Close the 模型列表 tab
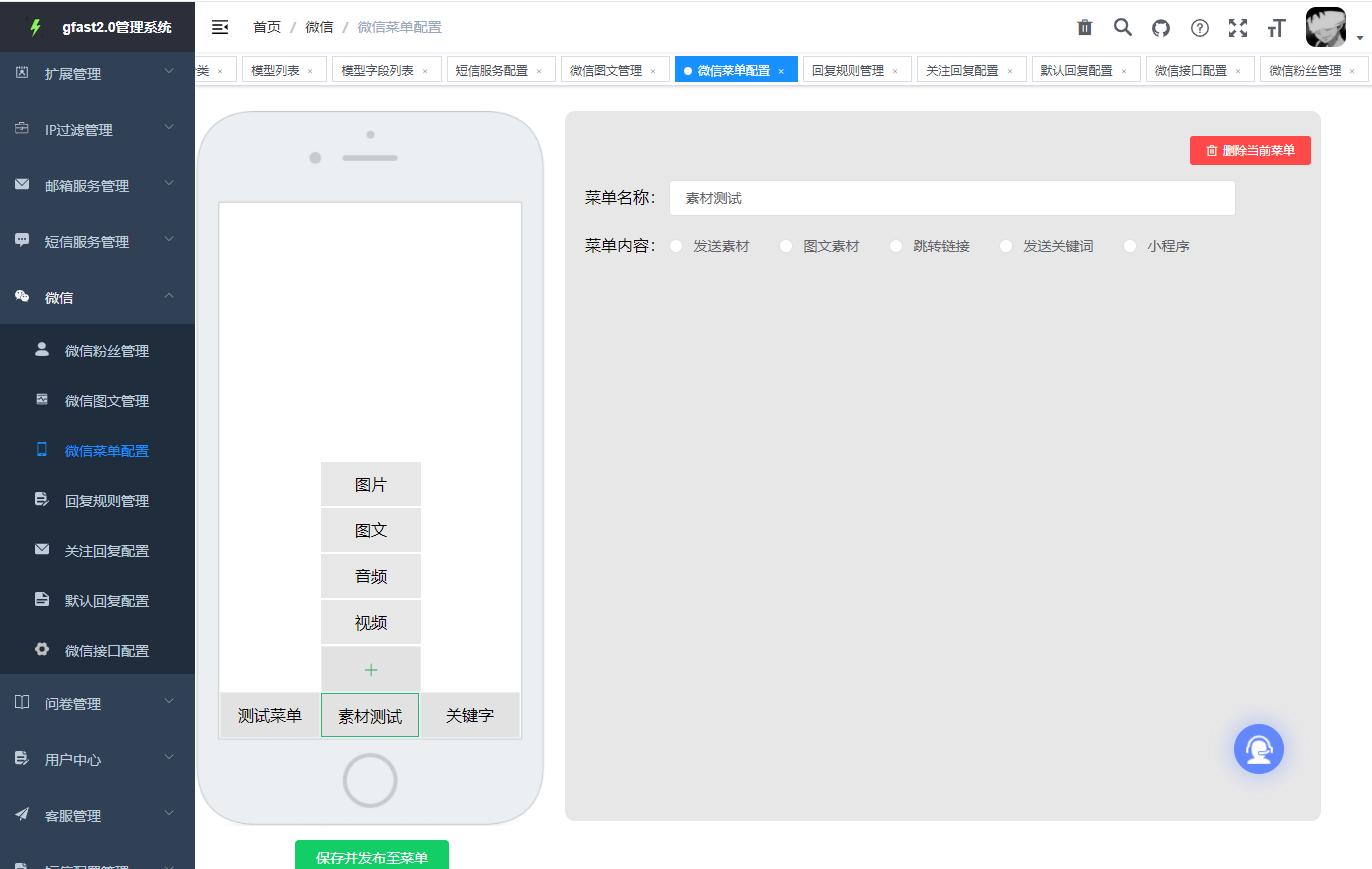Image resolution: width=1372 pixels, height=869 pixels. pyautogui.click(x=310, y=72)
